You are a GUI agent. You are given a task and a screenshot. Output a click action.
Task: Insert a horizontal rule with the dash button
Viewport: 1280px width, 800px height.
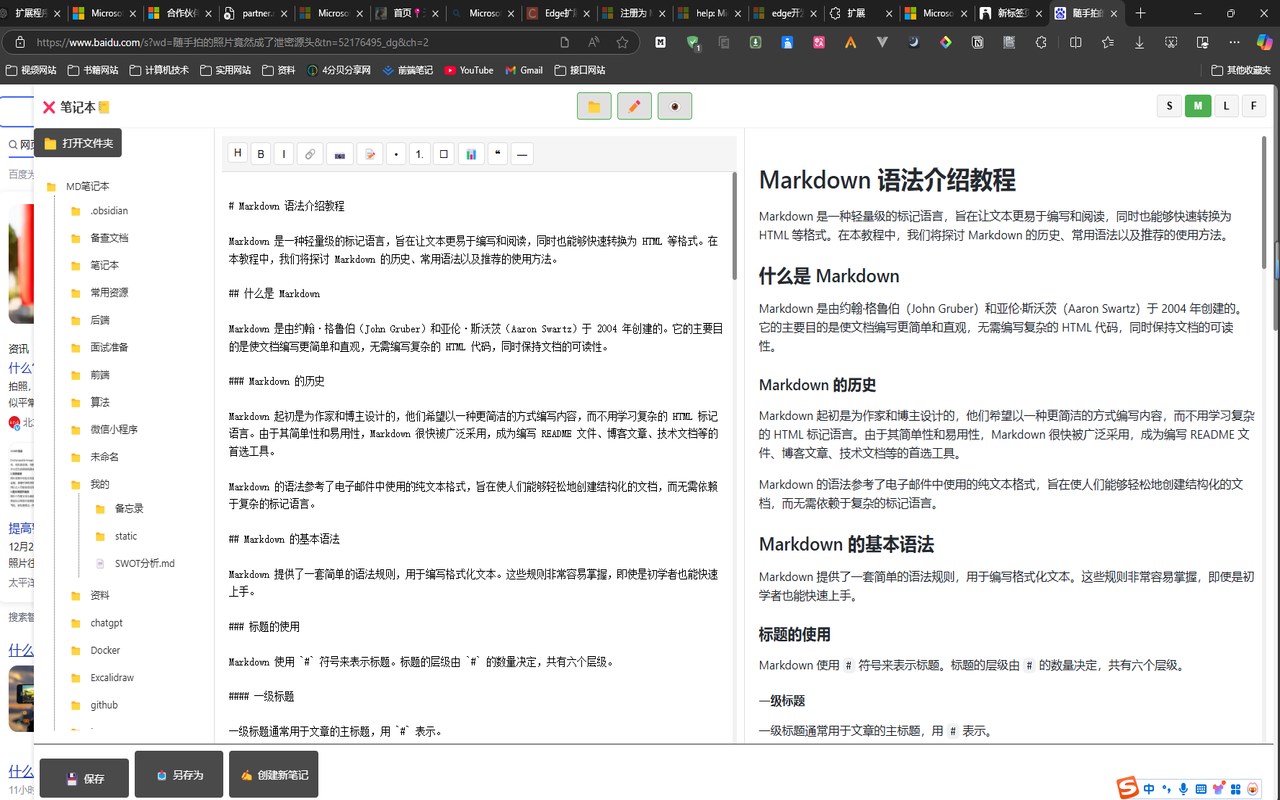(x=522, y=154)
